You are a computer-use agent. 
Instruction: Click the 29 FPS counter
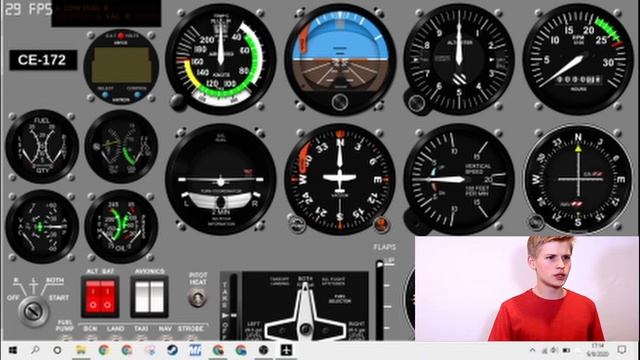(x=28, y=9)
